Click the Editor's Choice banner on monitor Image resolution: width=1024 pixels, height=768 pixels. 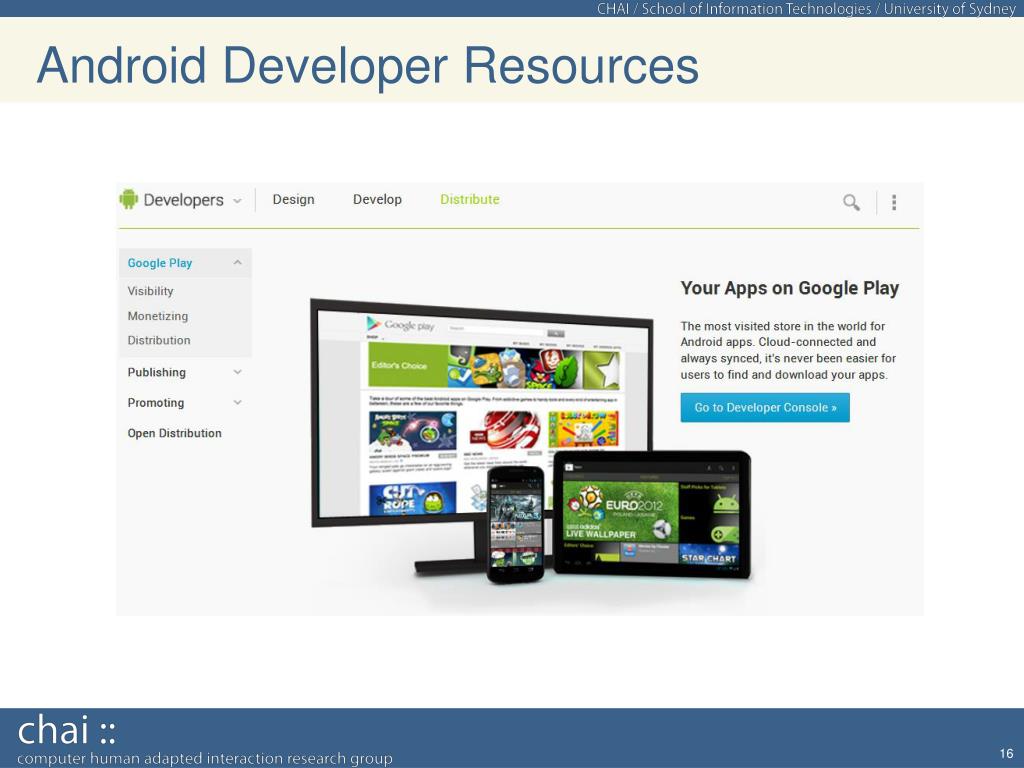click(x=494, y=366)
